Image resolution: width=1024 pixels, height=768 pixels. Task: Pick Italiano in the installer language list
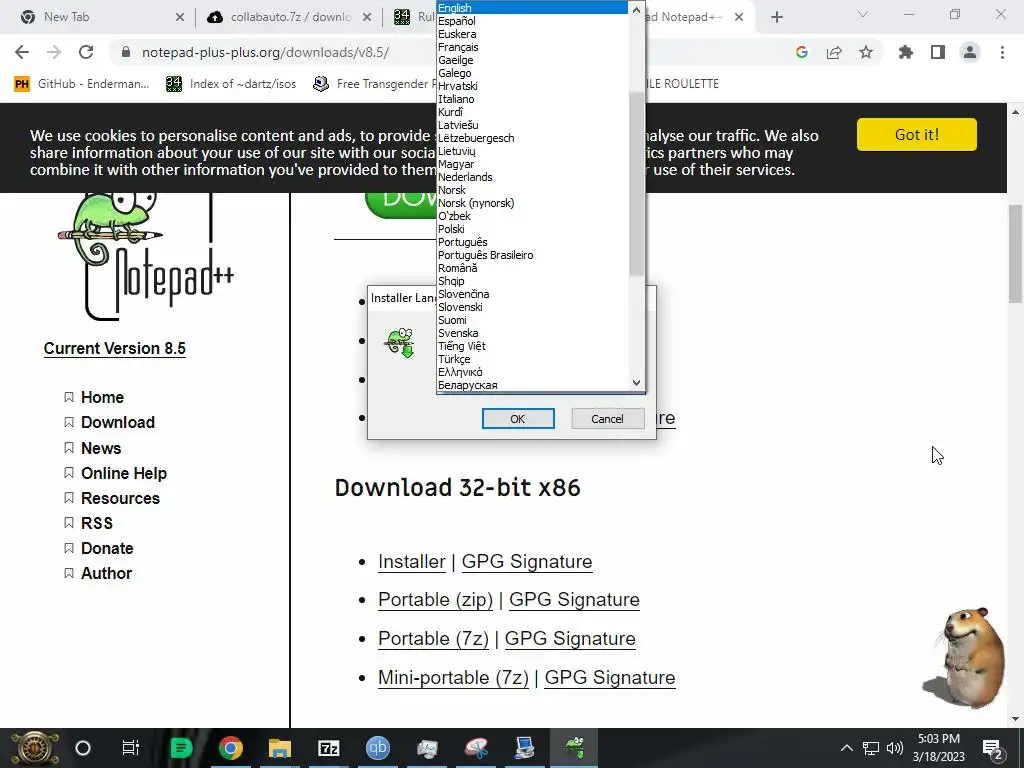point(532,99)
